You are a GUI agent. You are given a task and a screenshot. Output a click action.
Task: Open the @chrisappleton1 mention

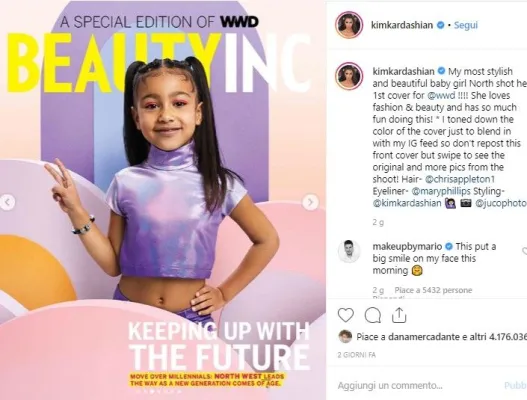click(460, 179)
